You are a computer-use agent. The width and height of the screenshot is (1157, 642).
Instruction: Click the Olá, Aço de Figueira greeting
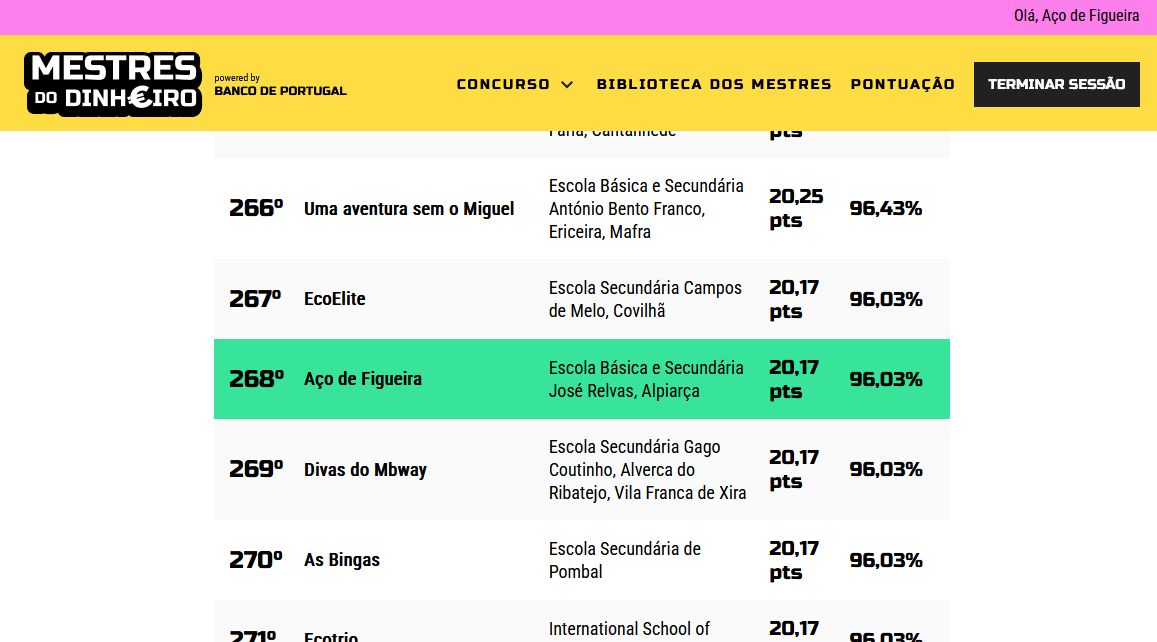pos(1076,16)
